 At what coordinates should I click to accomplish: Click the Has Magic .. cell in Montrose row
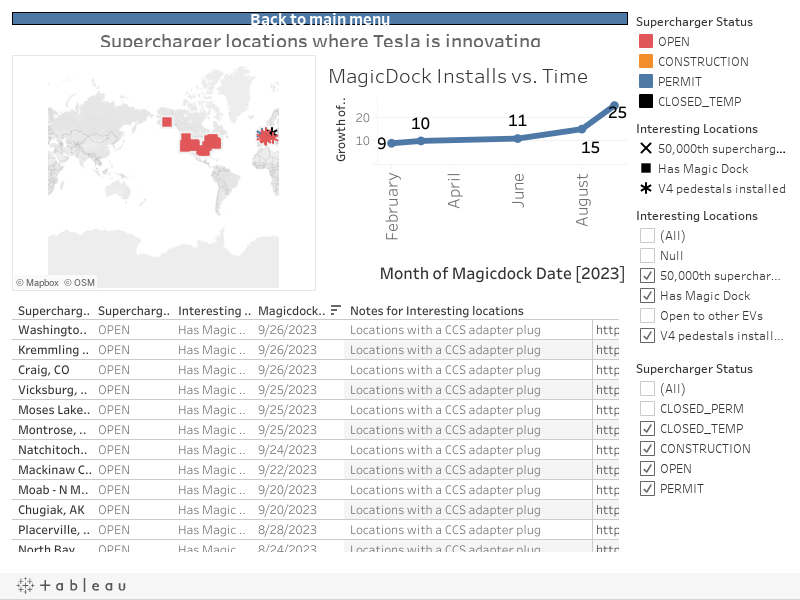[x=212, y=430]
